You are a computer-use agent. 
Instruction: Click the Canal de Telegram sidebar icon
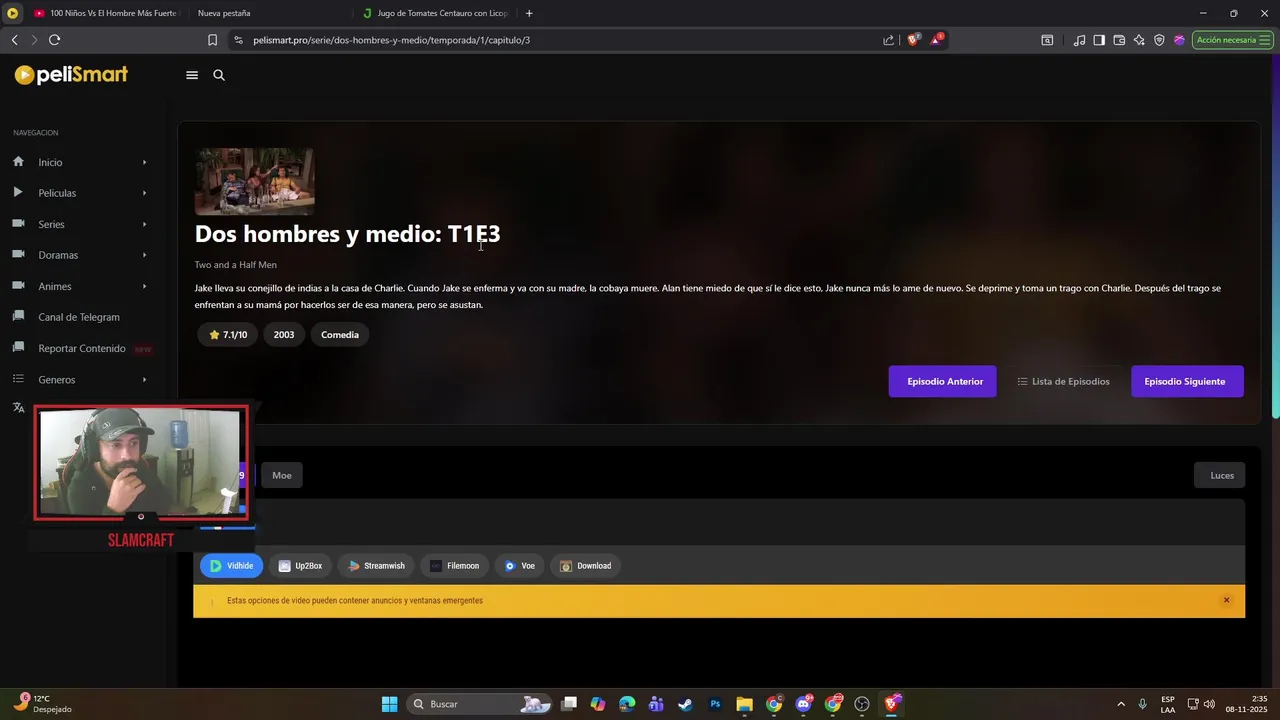click(x=18, y=317)
